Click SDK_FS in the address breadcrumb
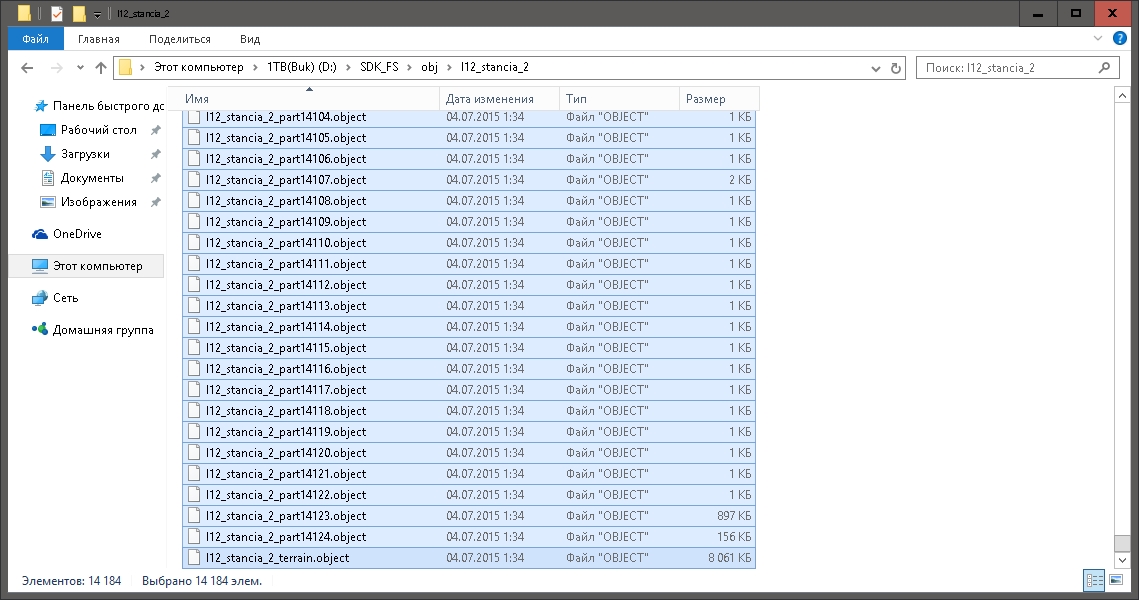Viewport: 1139px width, 600px height. tap(379, 68)
